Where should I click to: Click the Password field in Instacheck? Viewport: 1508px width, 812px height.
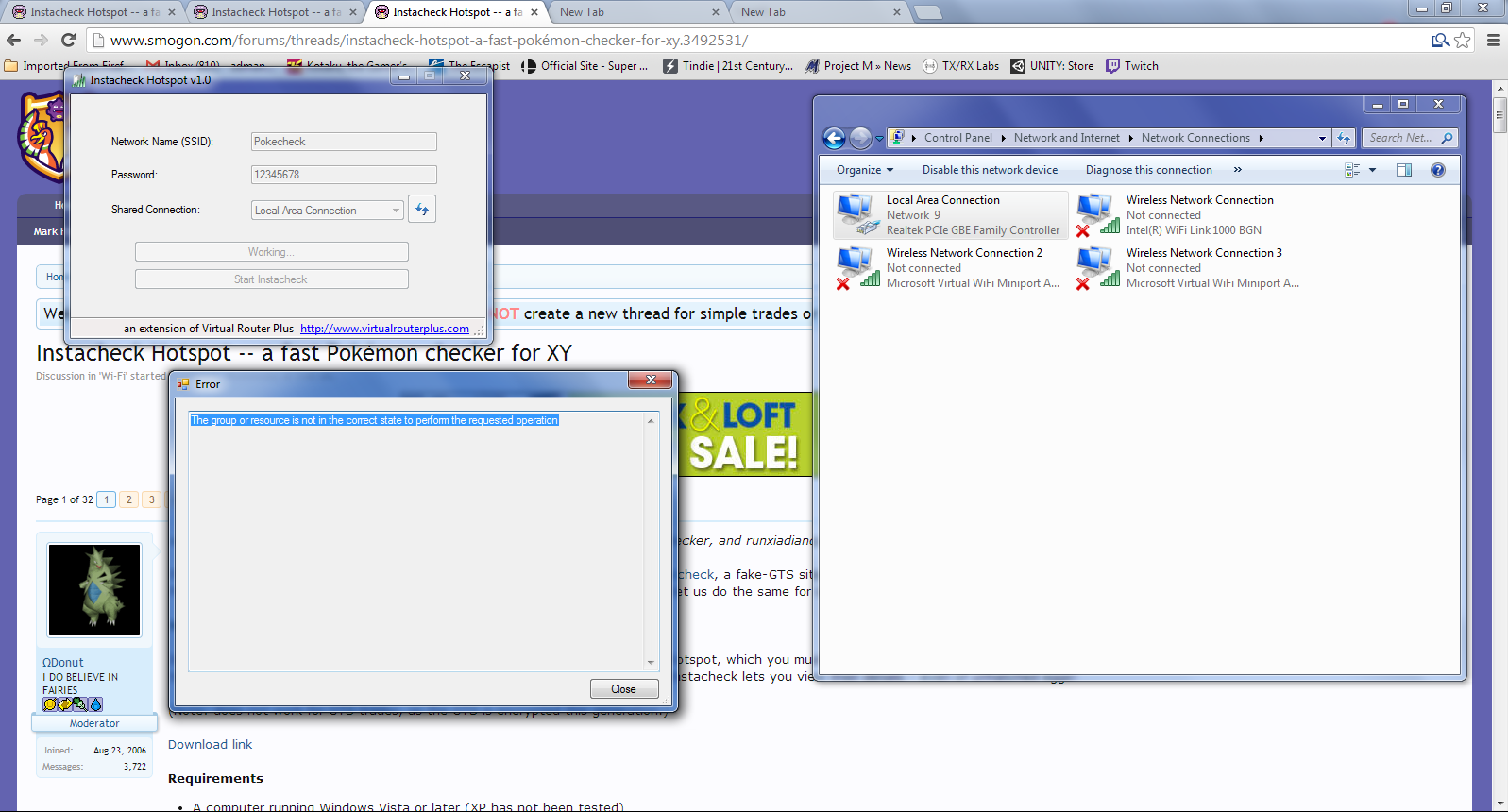pos(344,175)
